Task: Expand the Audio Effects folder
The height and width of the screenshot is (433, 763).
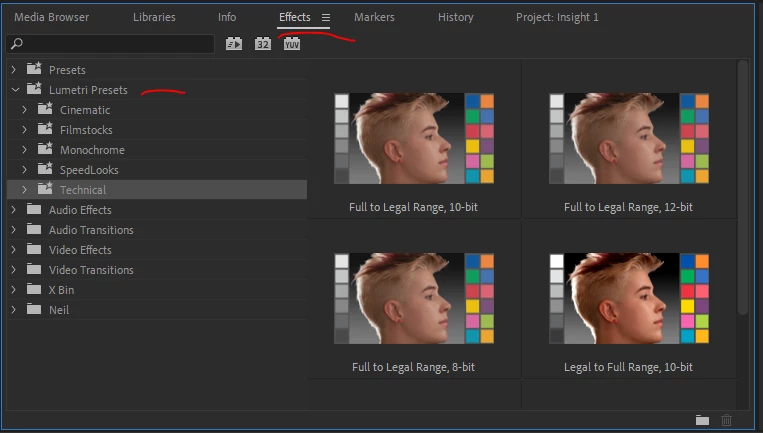Action: [x=14, y=210]
